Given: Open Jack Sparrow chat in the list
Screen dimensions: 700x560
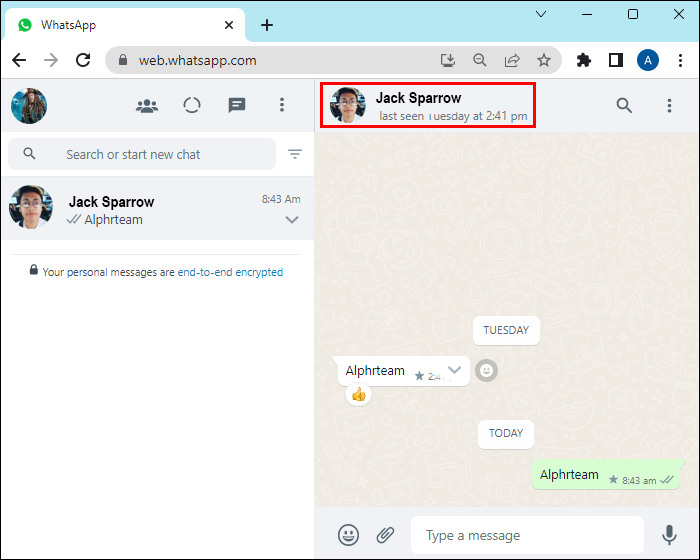Looking at the screenshot, I should pos(158,208).
